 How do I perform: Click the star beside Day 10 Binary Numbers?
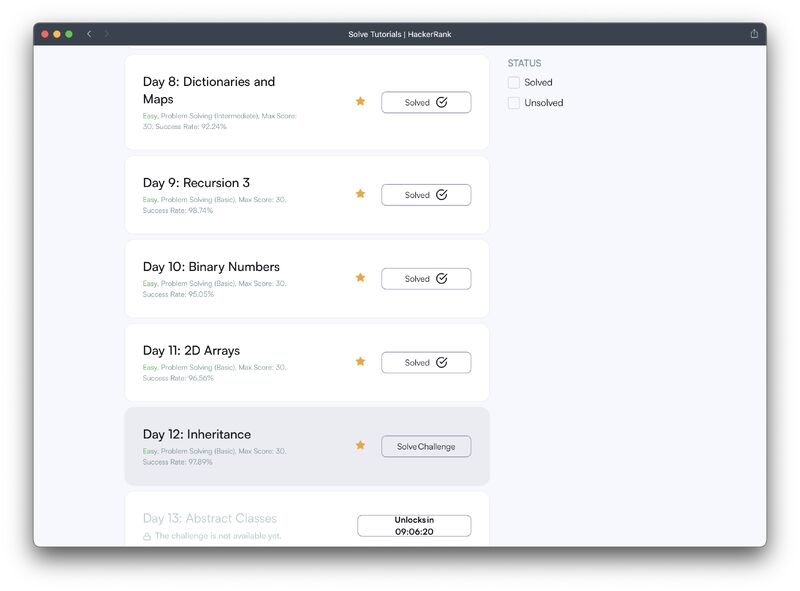[360, 277]
